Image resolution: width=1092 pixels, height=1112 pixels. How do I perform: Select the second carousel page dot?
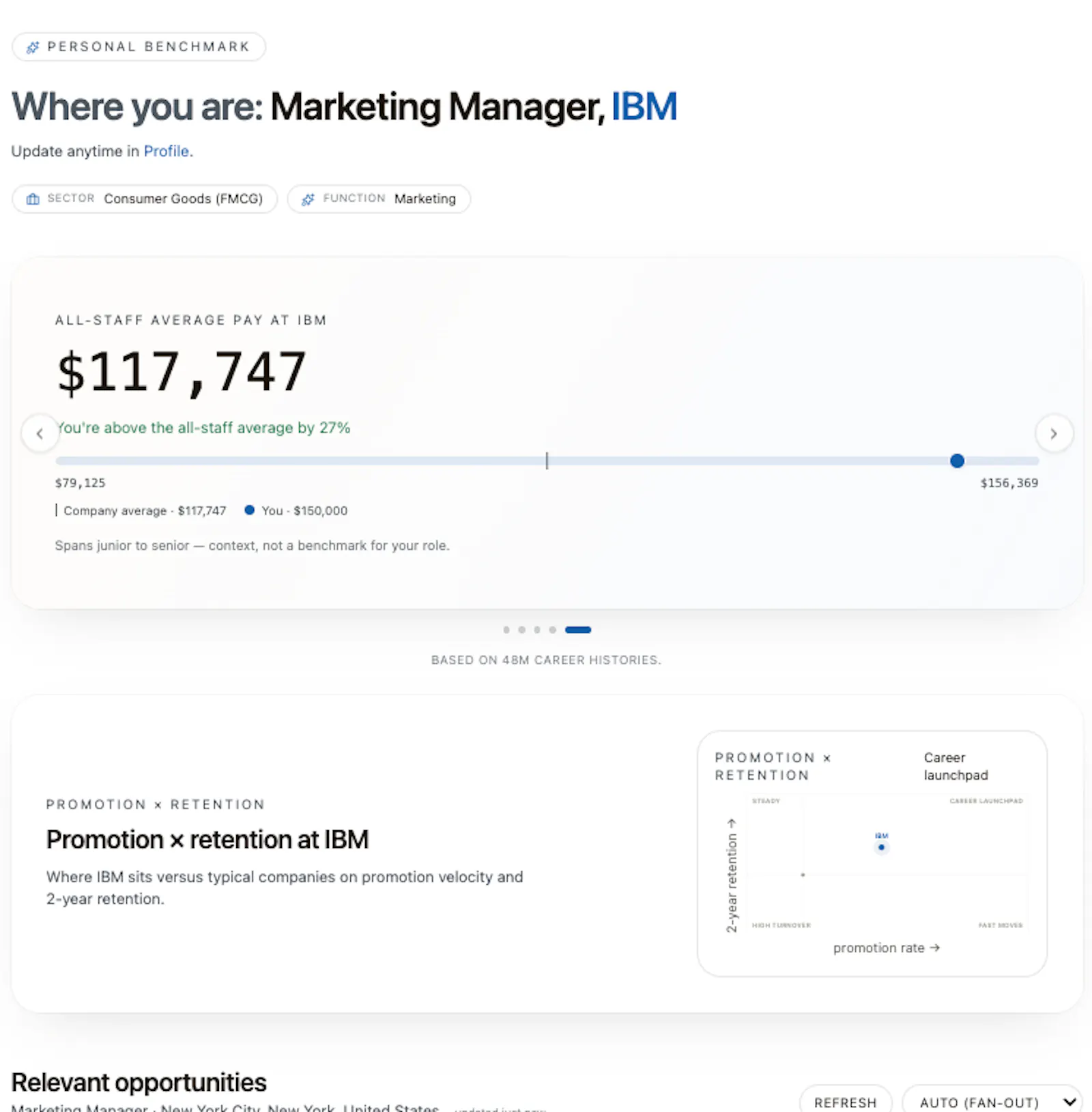tap(521, 630)
